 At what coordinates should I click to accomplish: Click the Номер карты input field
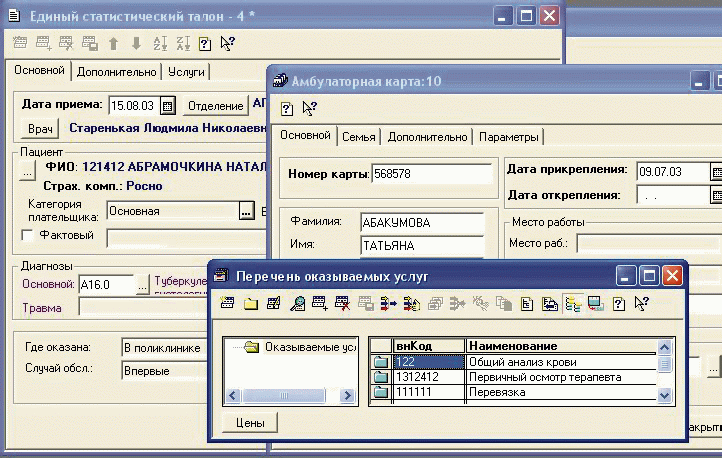432,174
